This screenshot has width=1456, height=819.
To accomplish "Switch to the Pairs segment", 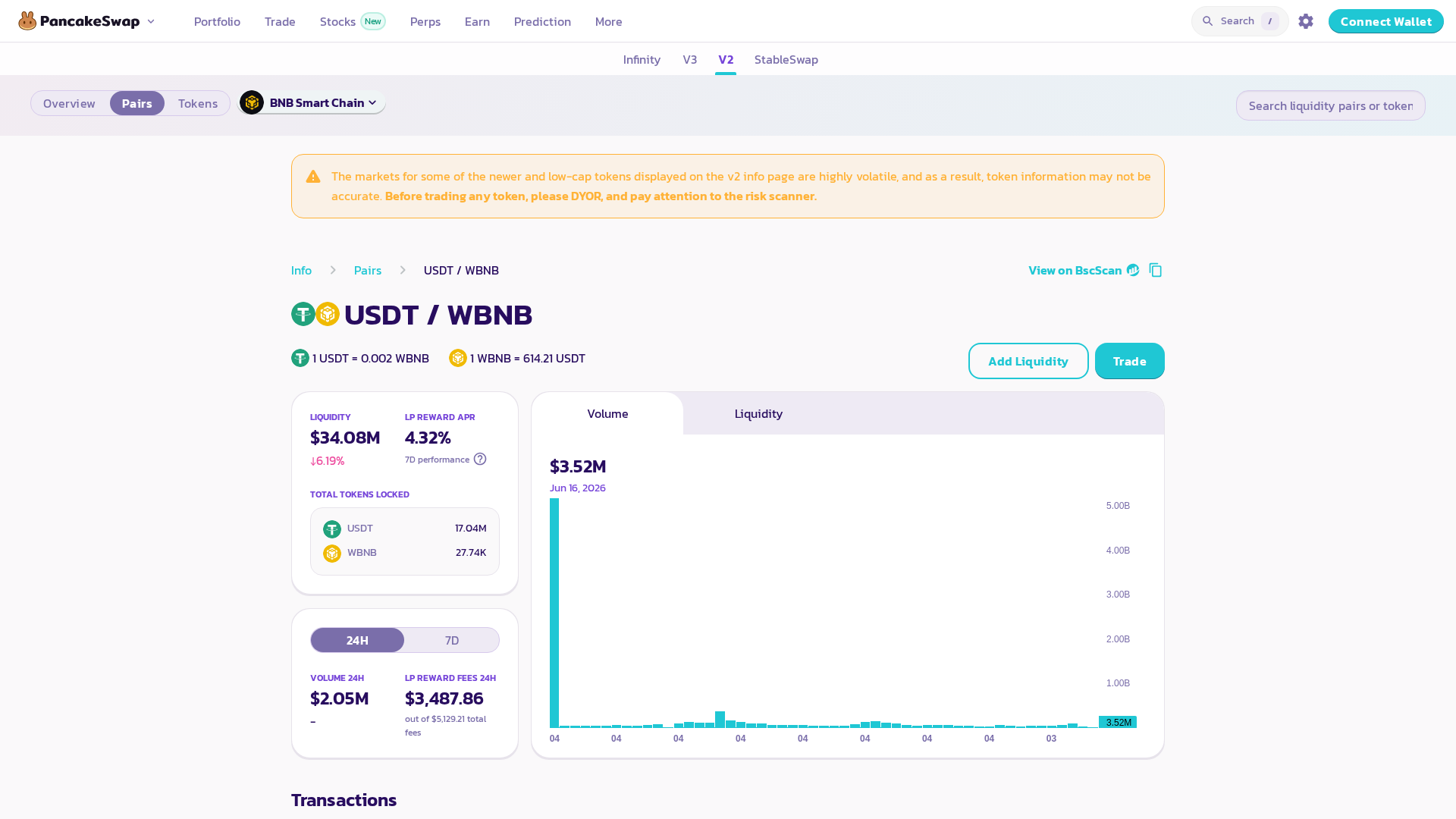I will point(137,103).
